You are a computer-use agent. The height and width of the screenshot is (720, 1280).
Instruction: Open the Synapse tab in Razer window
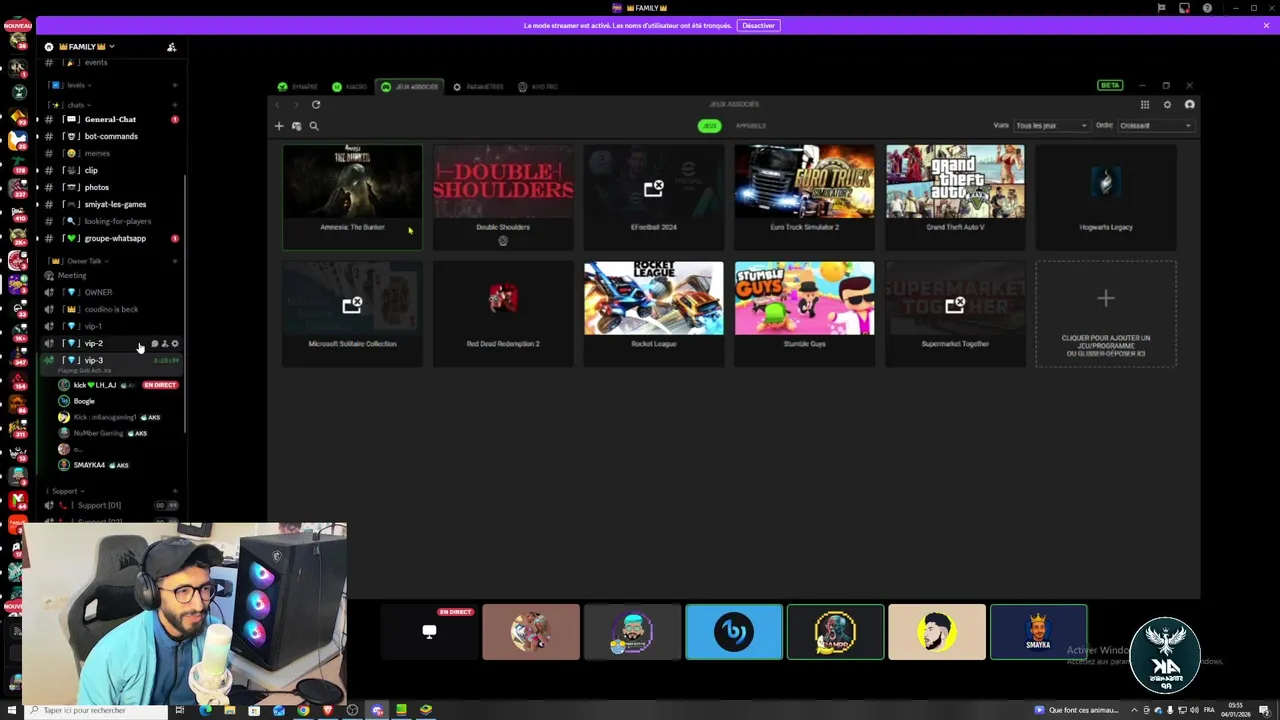coord(298,87)
